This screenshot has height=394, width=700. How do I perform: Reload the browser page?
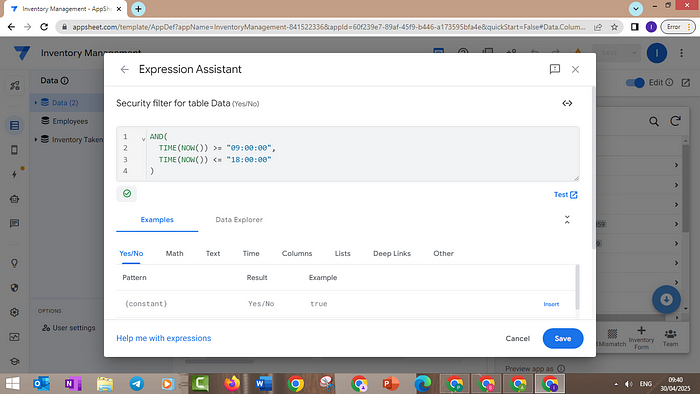coord(44,27)
